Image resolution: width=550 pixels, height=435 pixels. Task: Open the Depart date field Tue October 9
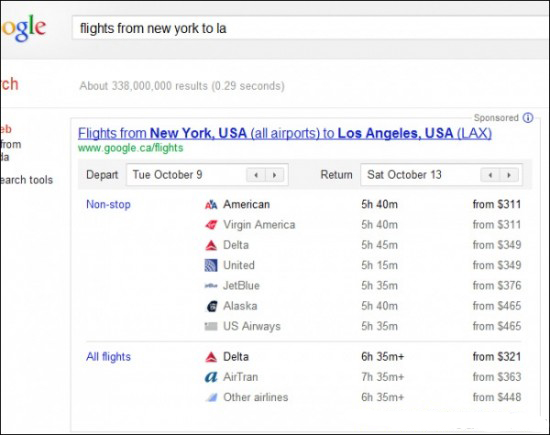click(207, 174)
